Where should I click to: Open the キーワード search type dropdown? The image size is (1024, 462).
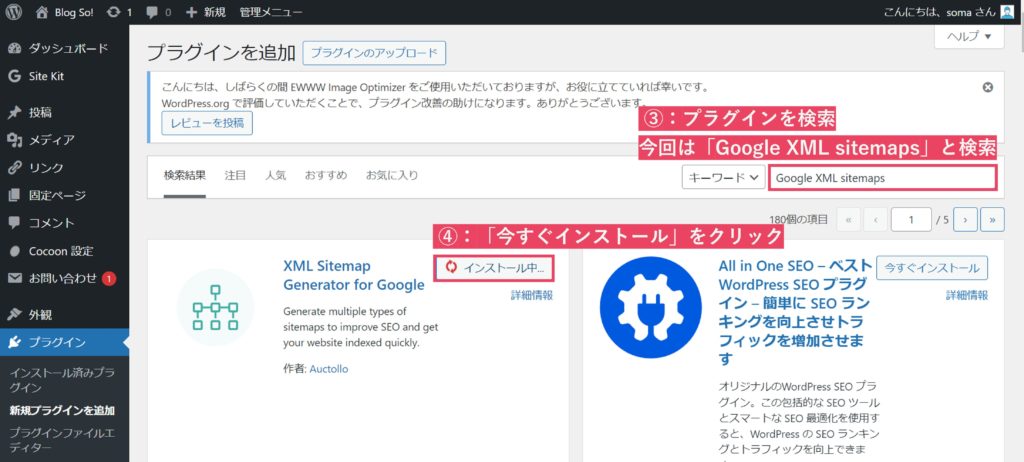pyautogui.click(x=723, y=178)
